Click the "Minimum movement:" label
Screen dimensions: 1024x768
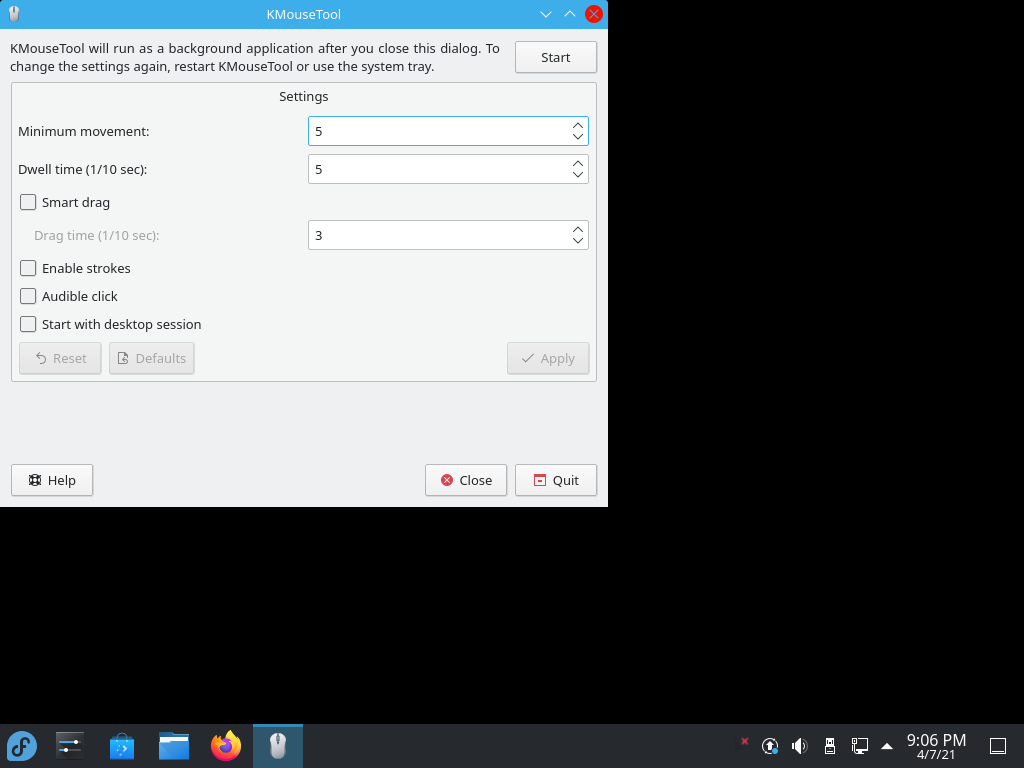coord(84,131)
